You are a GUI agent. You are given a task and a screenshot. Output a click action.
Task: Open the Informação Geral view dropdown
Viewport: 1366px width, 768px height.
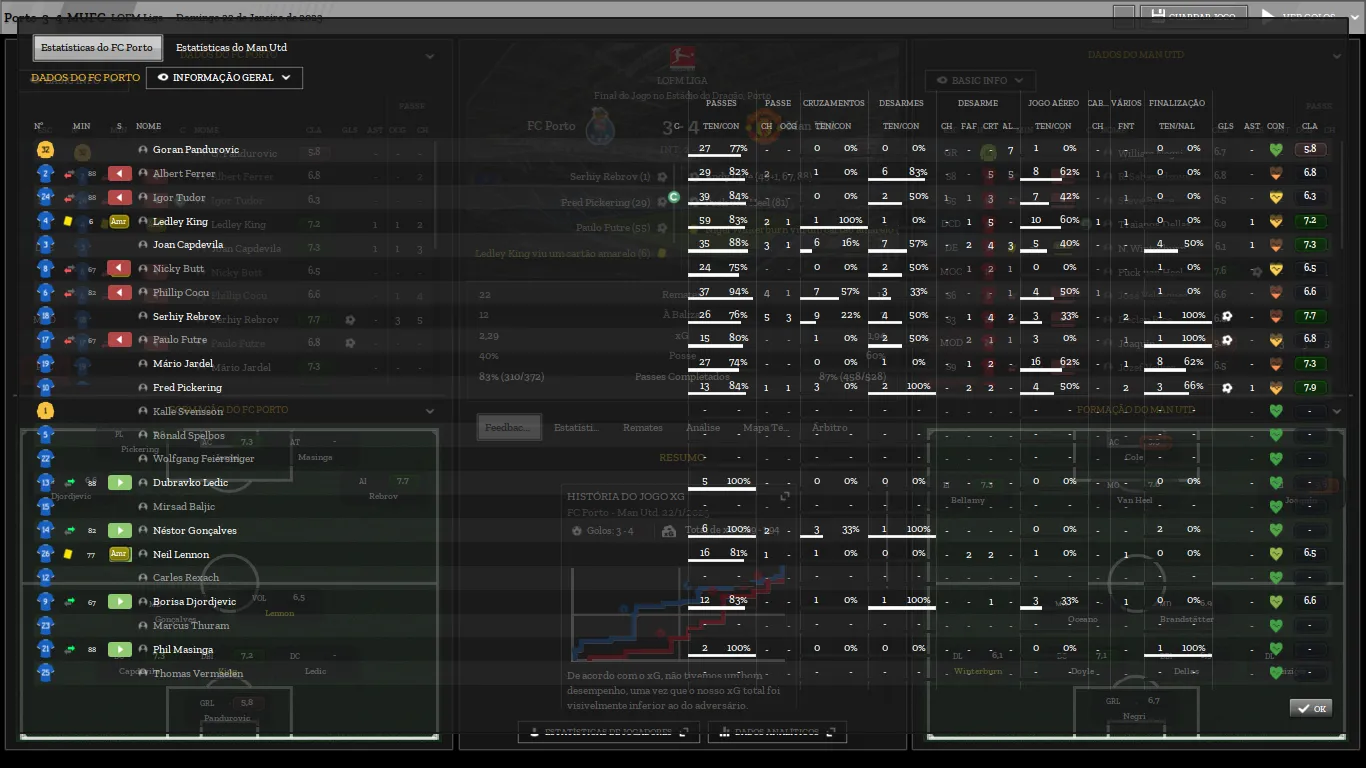tap(224, 78)
